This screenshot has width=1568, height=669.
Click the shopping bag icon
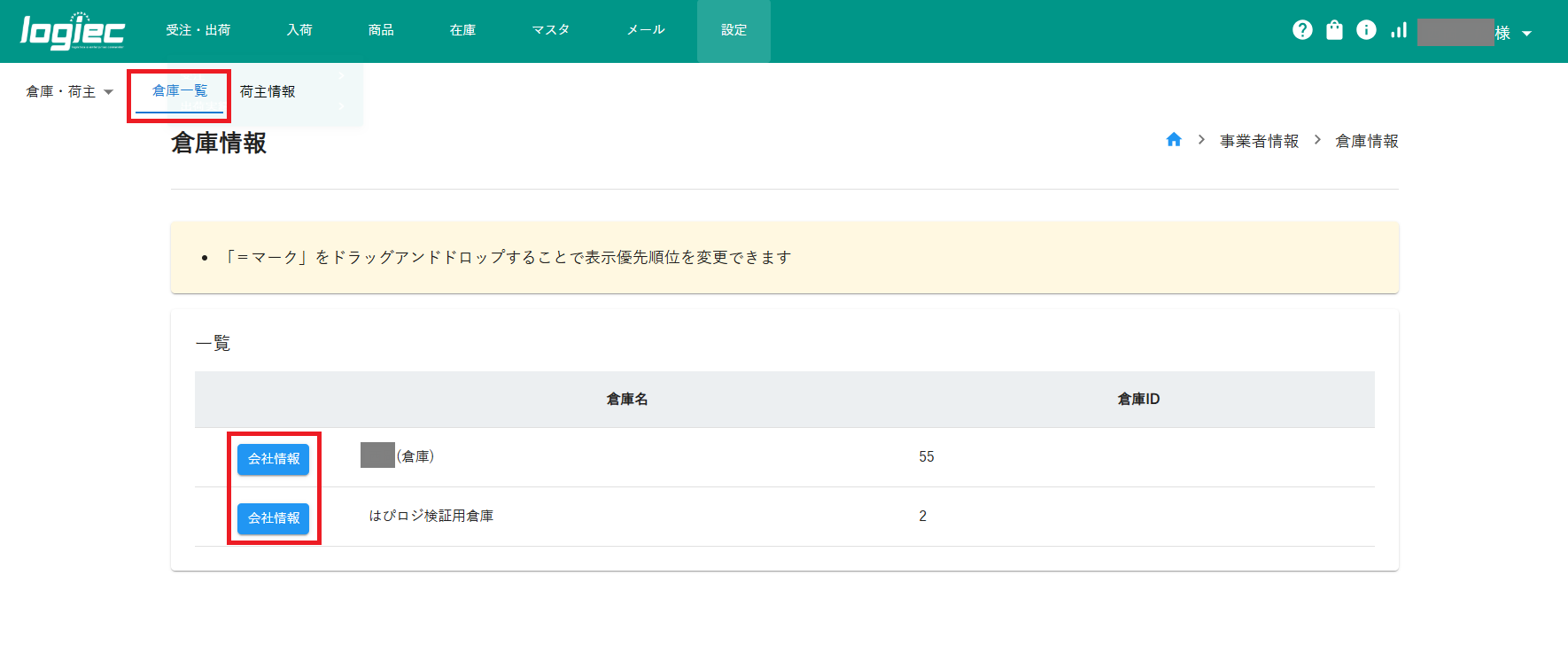pyautogui.click(x=1334, y=30)
